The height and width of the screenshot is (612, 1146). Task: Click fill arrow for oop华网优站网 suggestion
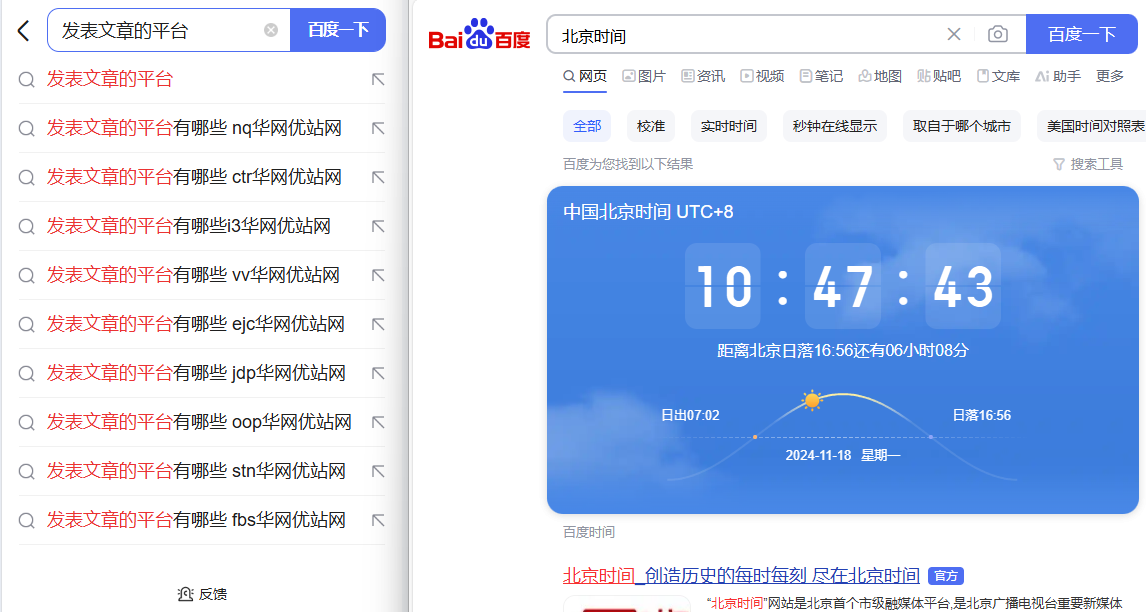[x=378, y=423]
